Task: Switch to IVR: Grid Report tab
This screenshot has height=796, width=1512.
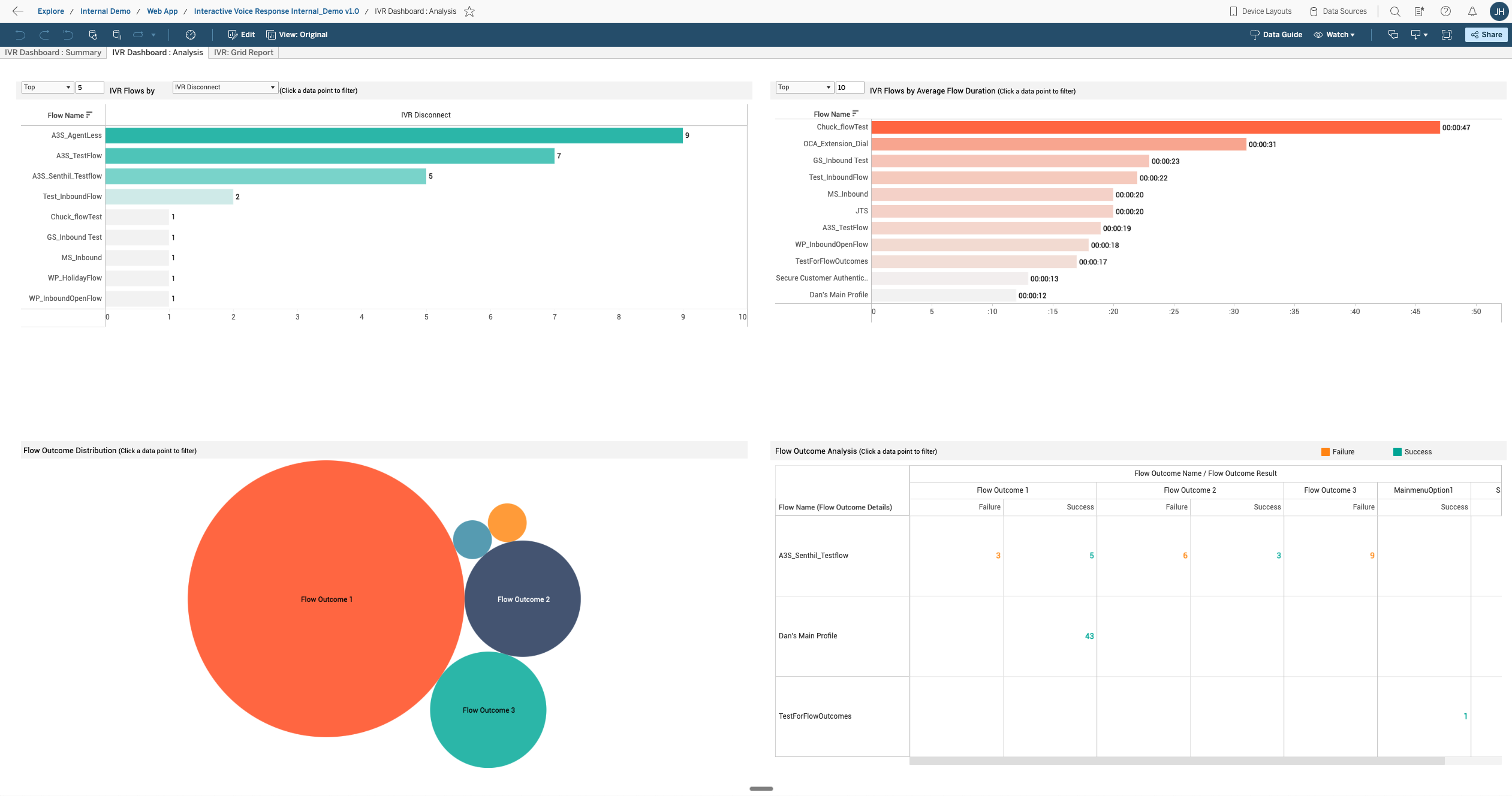Action: (x=243, y=53)
